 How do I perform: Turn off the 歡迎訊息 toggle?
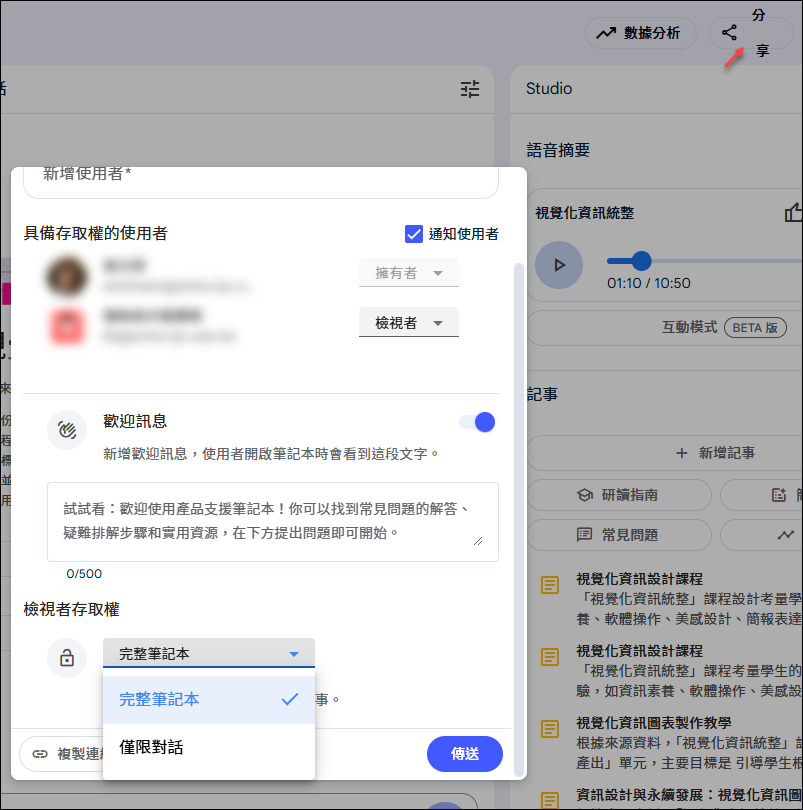point(477,422)
